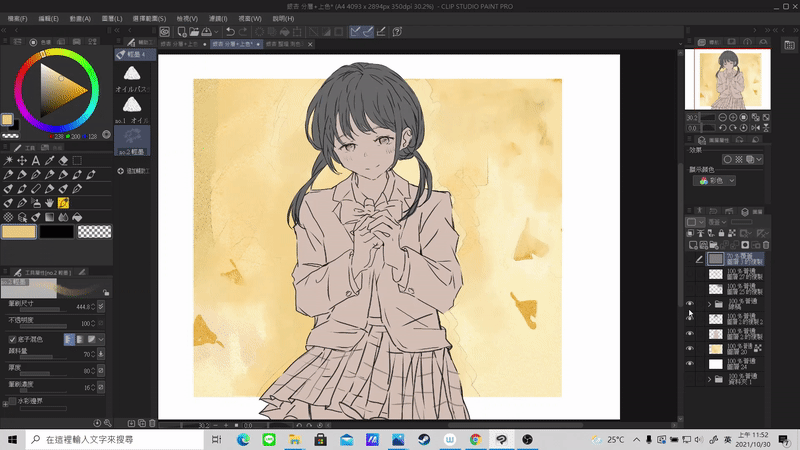The width and height of the screenshot is (800, 450).
Task: Click the lock layer icon
Action: point(721,233)
